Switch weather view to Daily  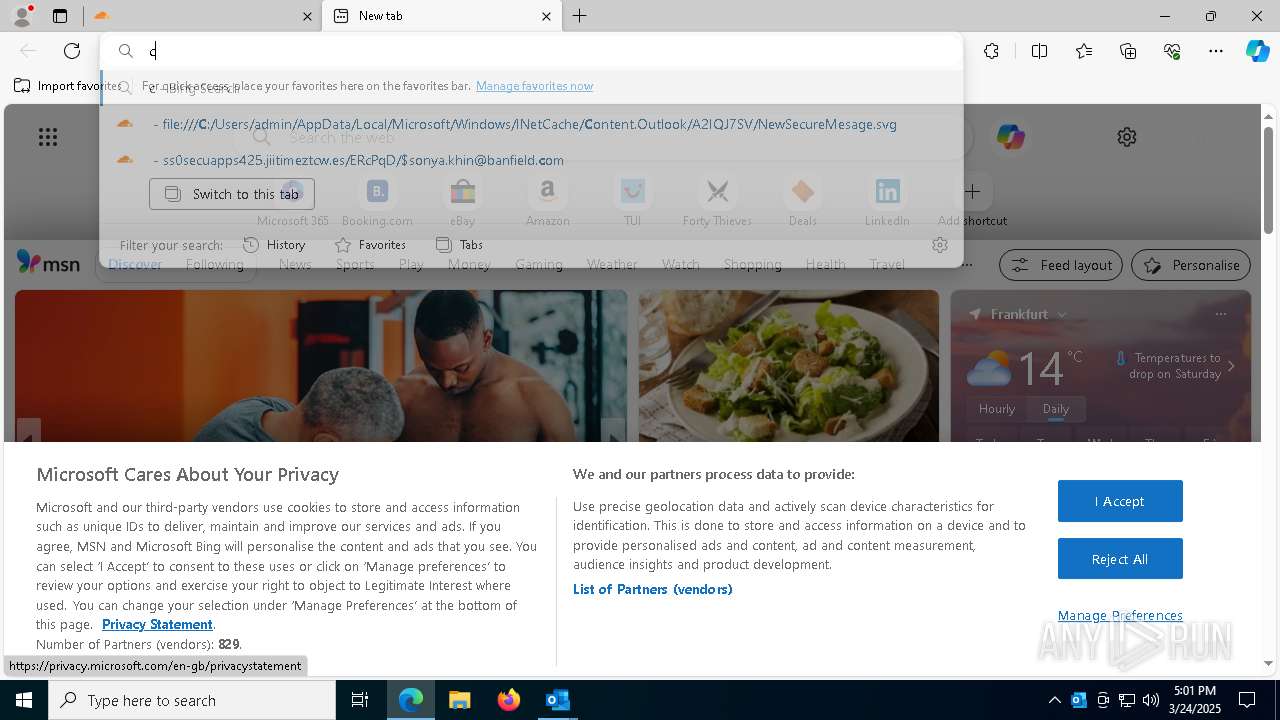[x=1056, y=409]
